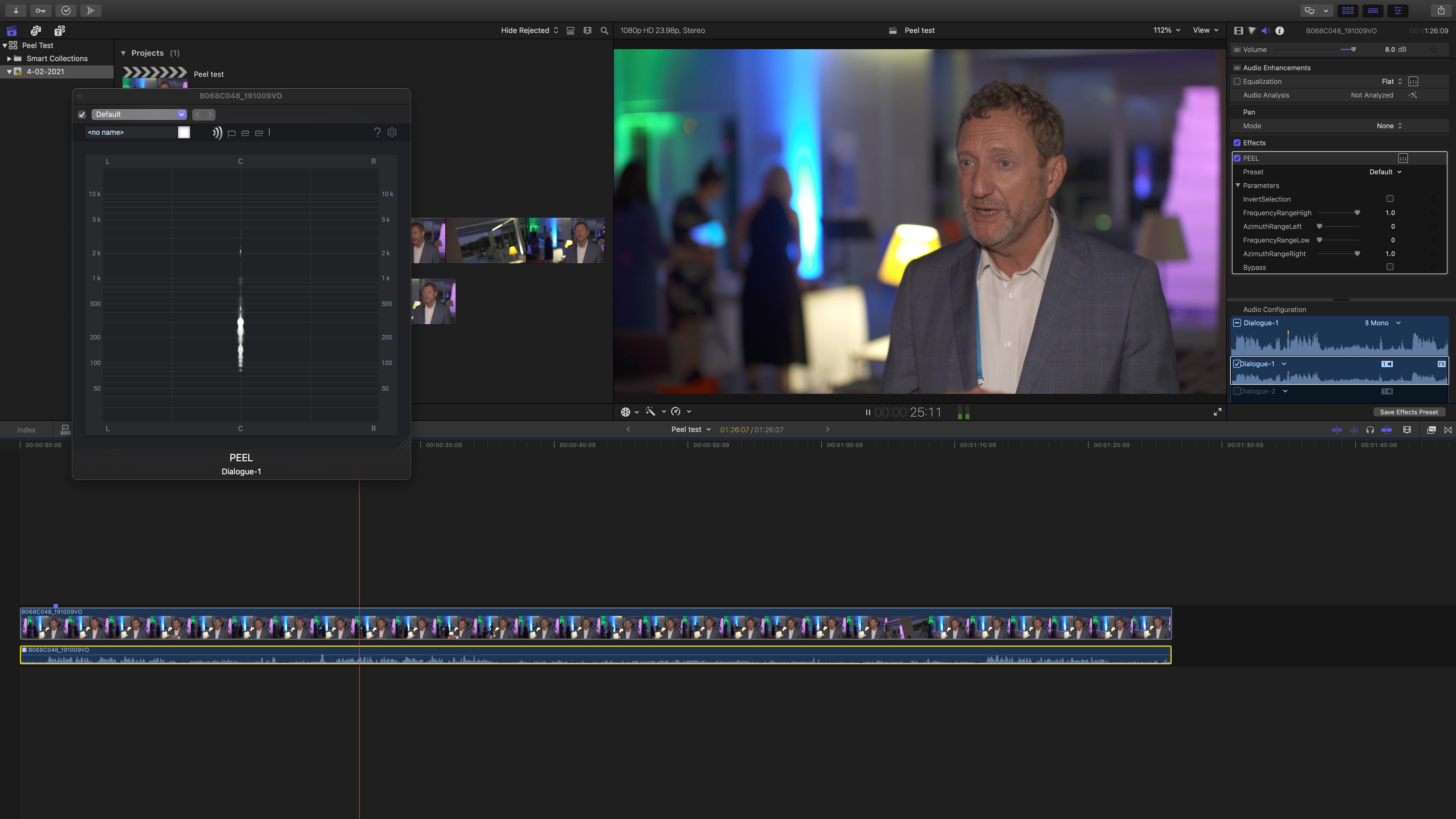Click the white color swatch in PEEL
This screenshot has height=819, width=1456.
click(x=184, y=132)
